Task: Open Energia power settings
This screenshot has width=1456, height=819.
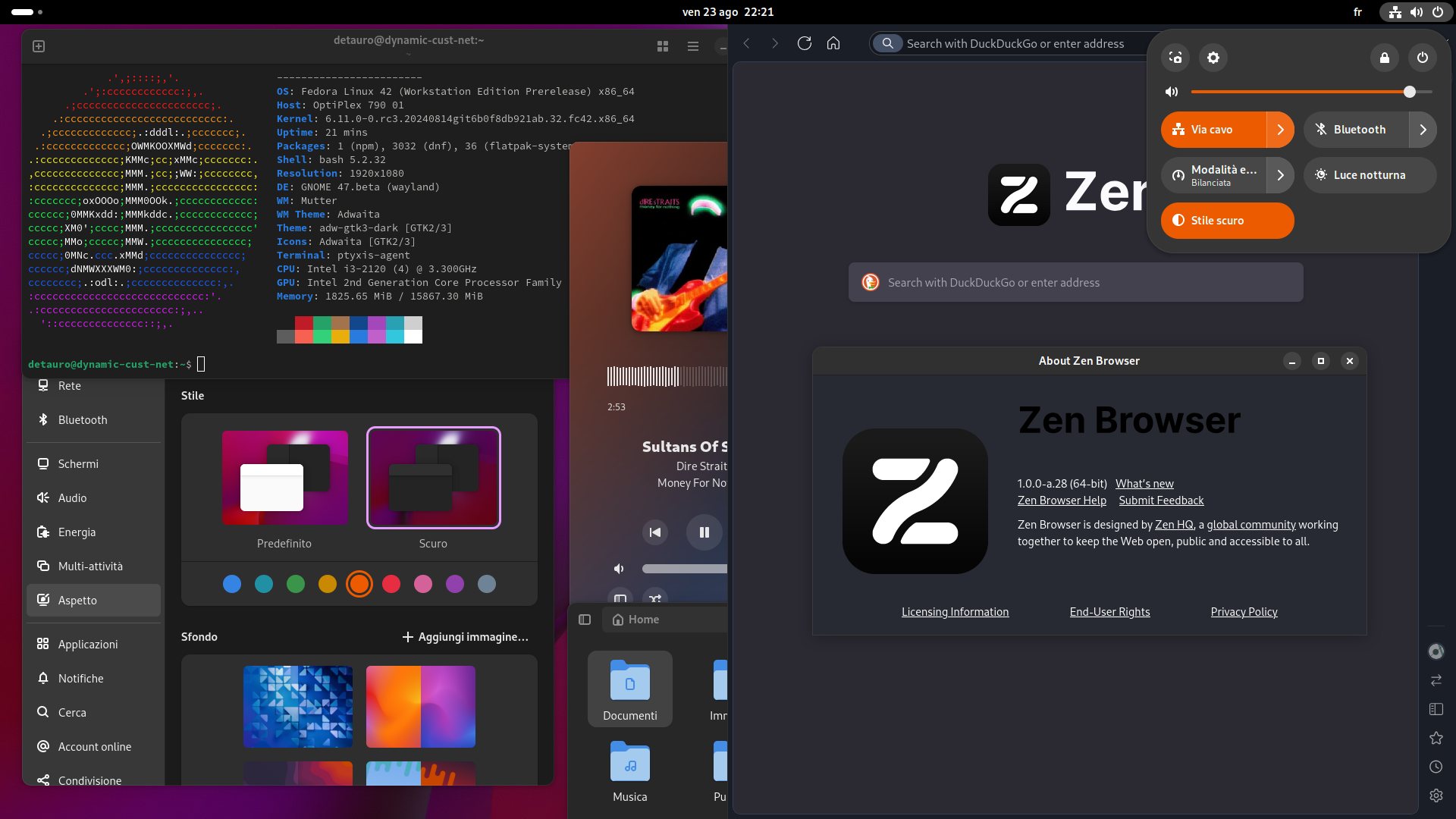Action: [x=93, y=532]
